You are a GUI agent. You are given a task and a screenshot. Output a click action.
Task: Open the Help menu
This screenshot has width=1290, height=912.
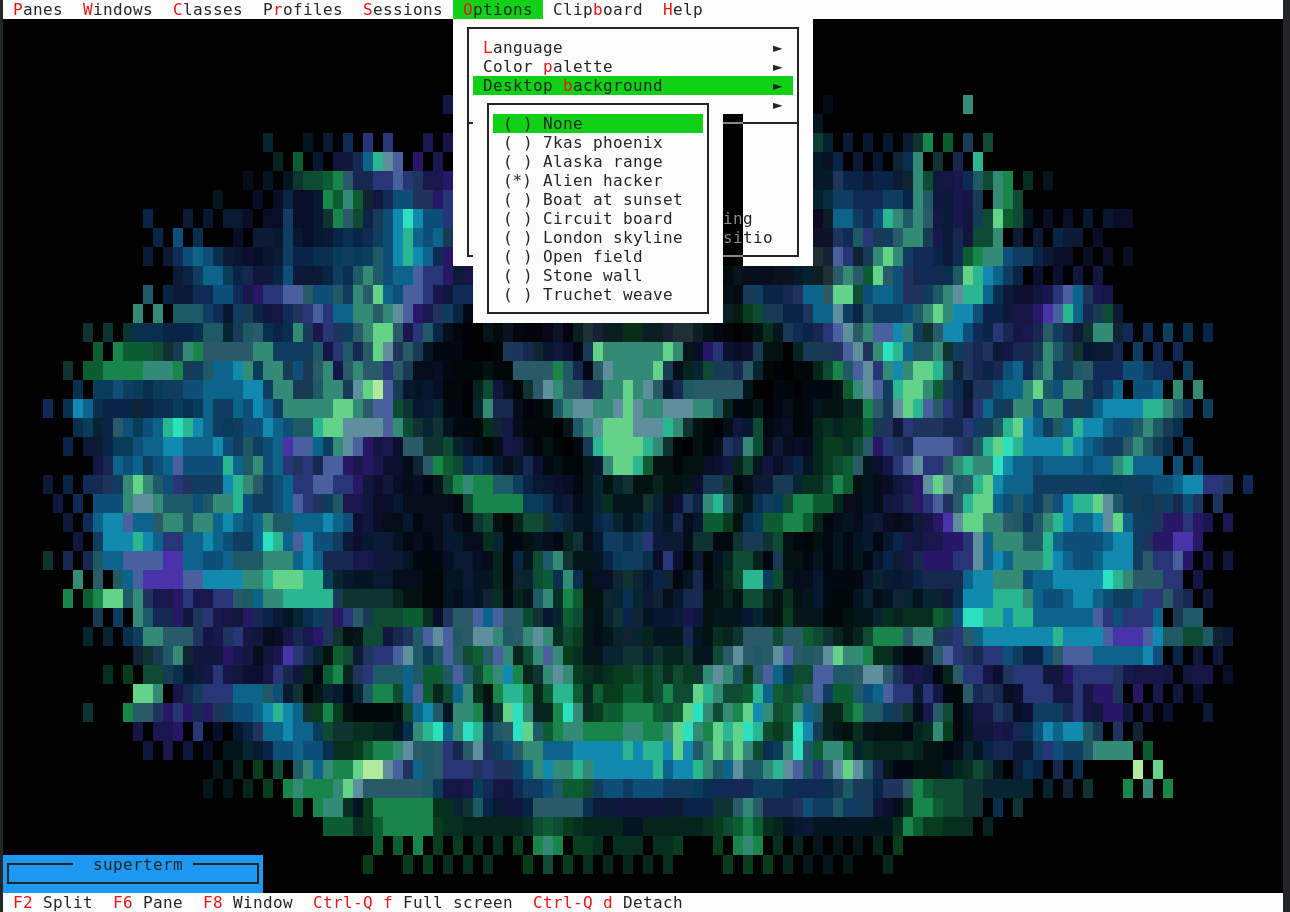[683, 9]
